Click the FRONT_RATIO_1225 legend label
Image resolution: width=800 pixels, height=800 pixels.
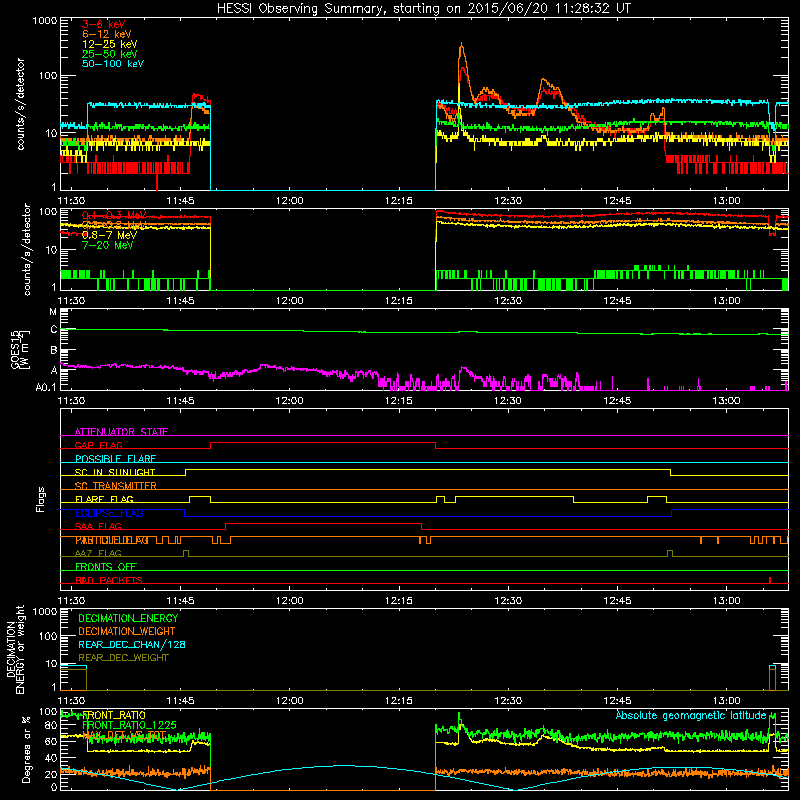[129, 725]
